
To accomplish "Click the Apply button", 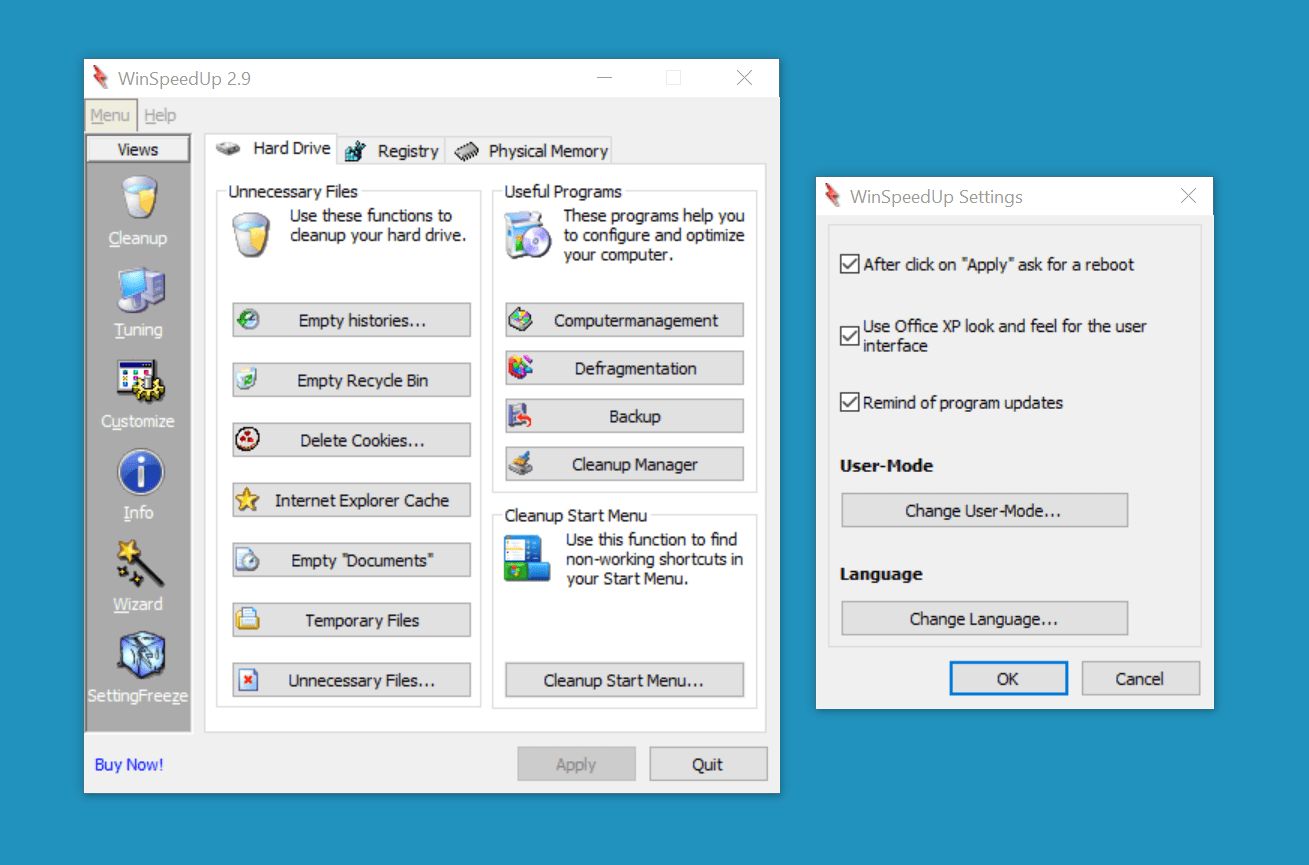I will click(576, 764).
